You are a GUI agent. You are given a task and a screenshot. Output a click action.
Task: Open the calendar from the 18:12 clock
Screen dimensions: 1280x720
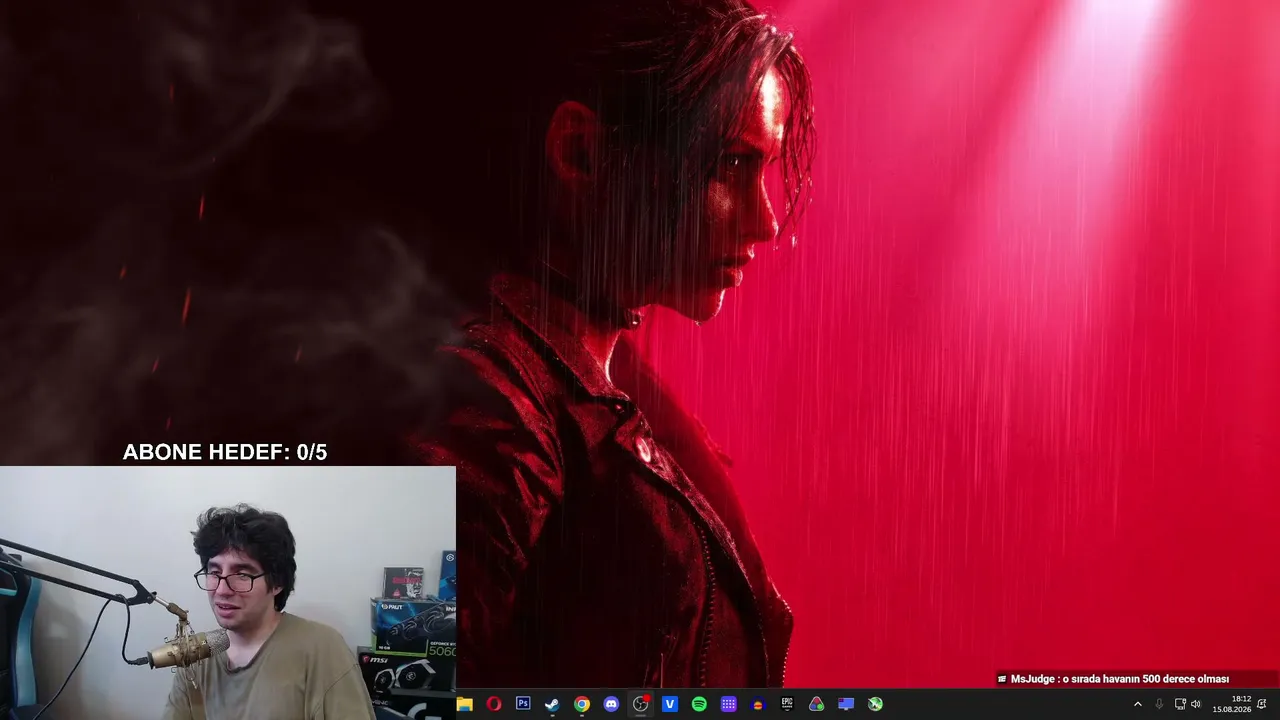(x=1232, y=704)
